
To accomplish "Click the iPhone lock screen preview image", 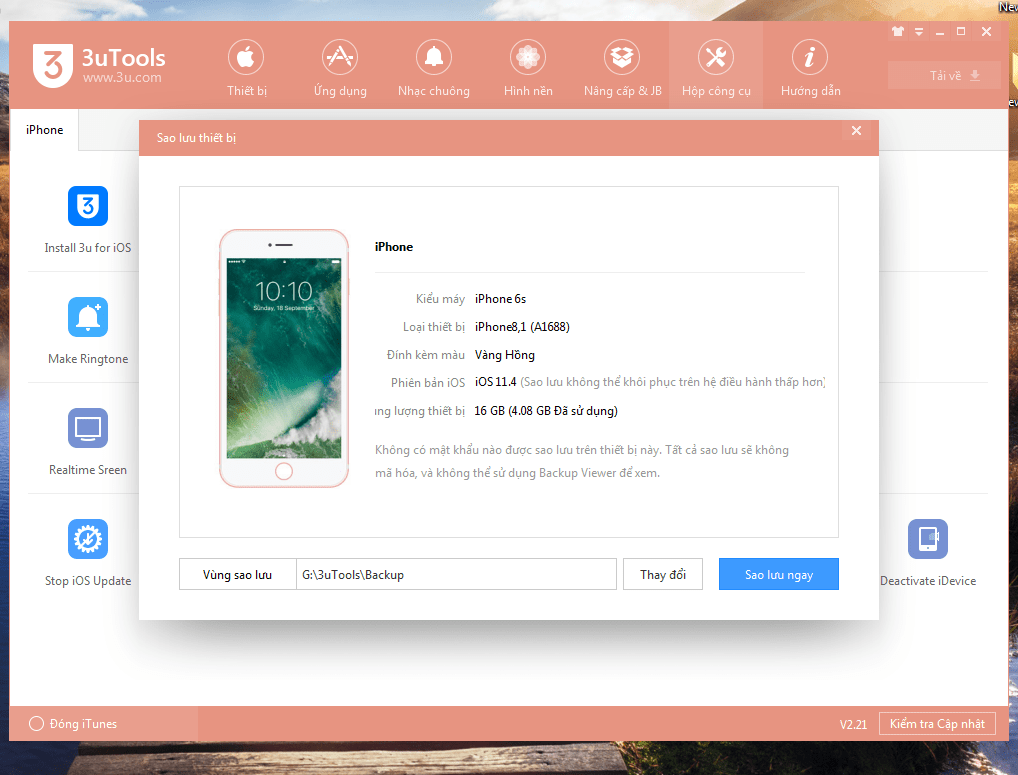I will coord(284,358).
